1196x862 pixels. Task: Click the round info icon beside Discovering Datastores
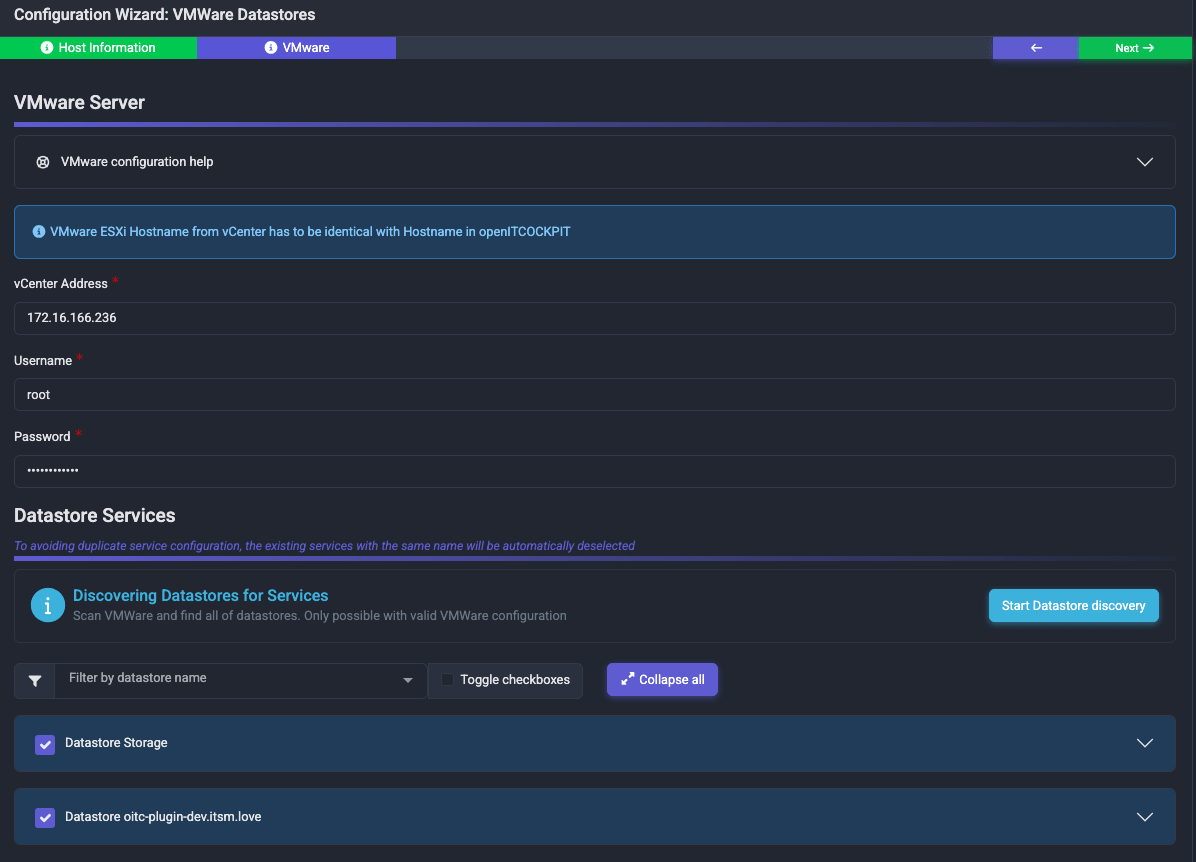point(48,605)
